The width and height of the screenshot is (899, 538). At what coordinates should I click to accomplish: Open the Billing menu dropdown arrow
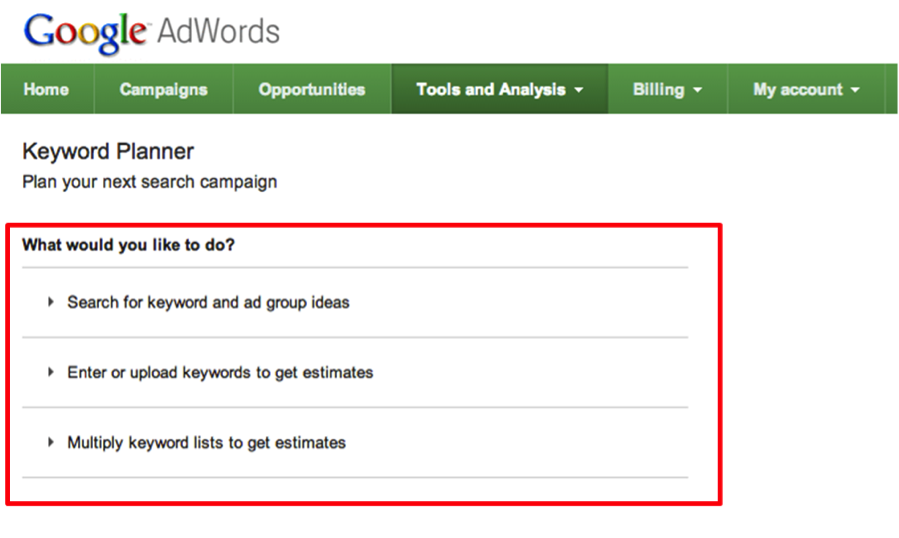pyautogui.click(x=697, y=90)
